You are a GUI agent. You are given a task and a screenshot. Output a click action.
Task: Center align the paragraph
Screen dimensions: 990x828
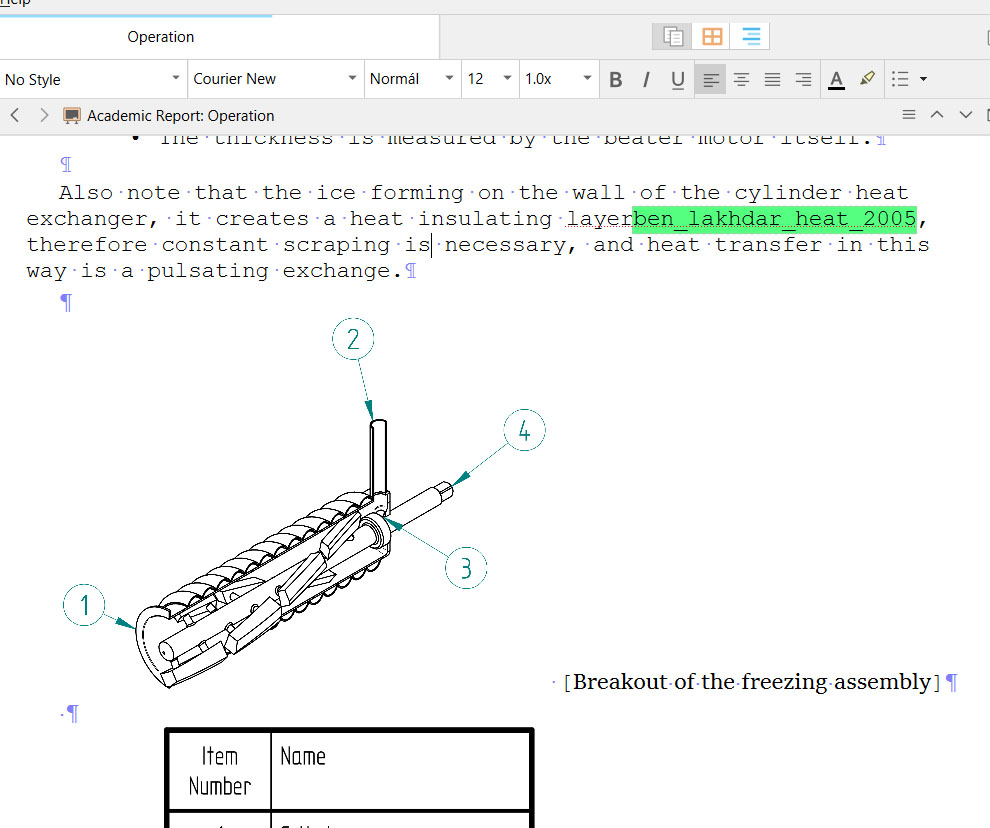click(741, 80)
